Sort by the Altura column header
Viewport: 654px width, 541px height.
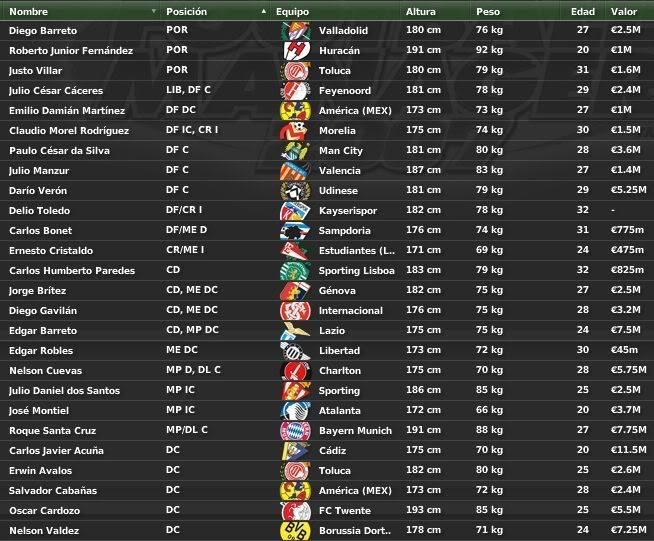pyautogui.click(x=420, y=12)
